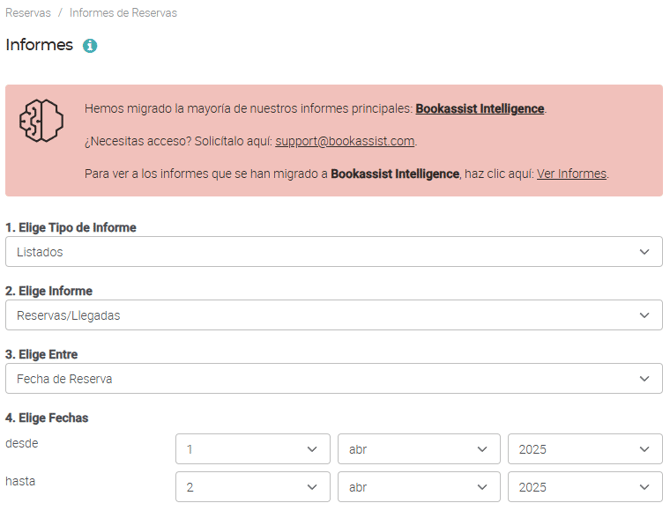
Task: Click the Informes page heading
Action: (39, 45)
